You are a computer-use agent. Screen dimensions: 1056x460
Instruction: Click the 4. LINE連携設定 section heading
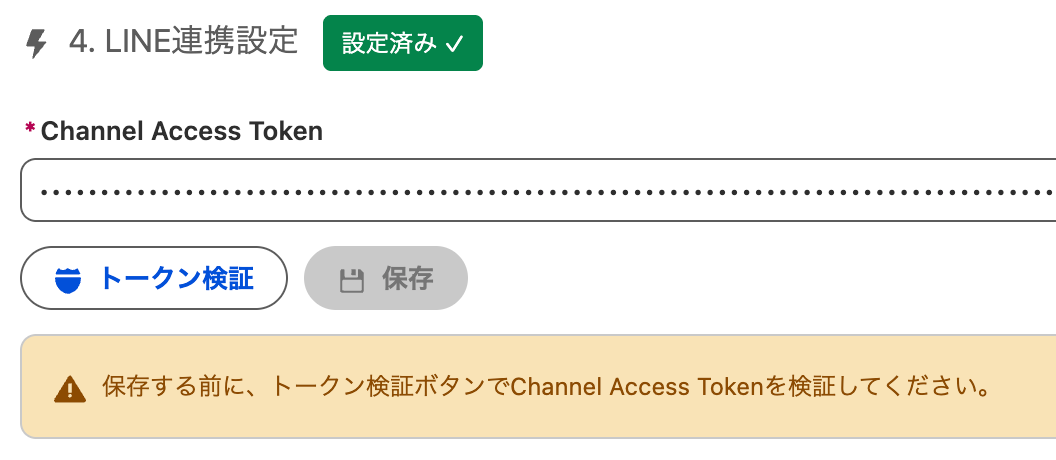[184, 42]
